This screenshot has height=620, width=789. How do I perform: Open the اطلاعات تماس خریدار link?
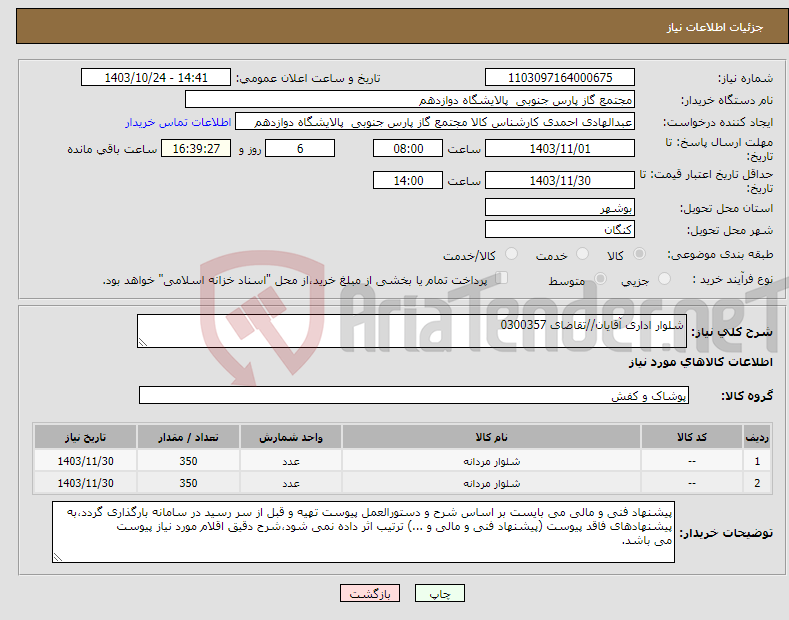pos(178,122)
